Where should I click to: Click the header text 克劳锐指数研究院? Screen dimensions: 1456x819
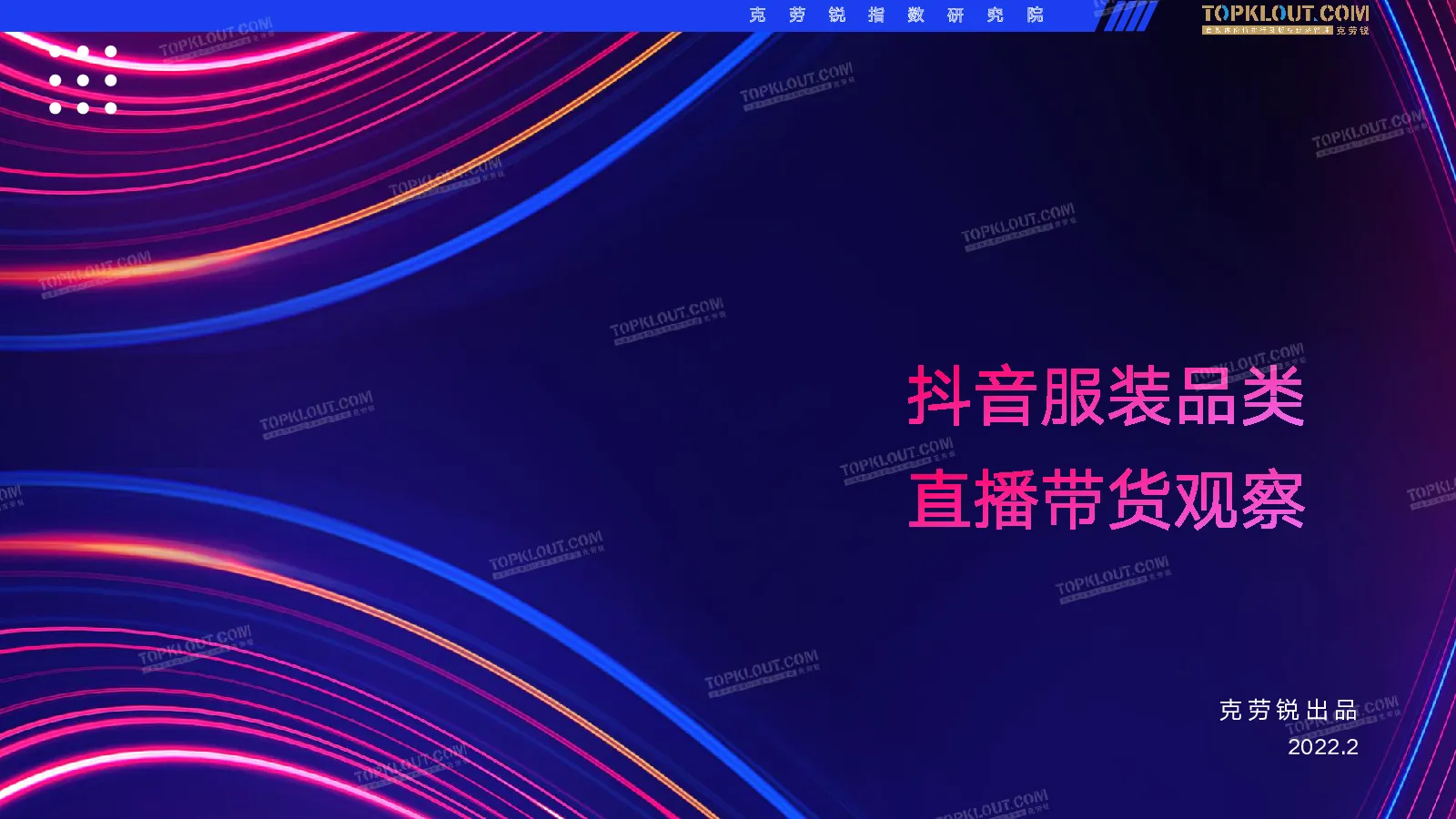896,15
